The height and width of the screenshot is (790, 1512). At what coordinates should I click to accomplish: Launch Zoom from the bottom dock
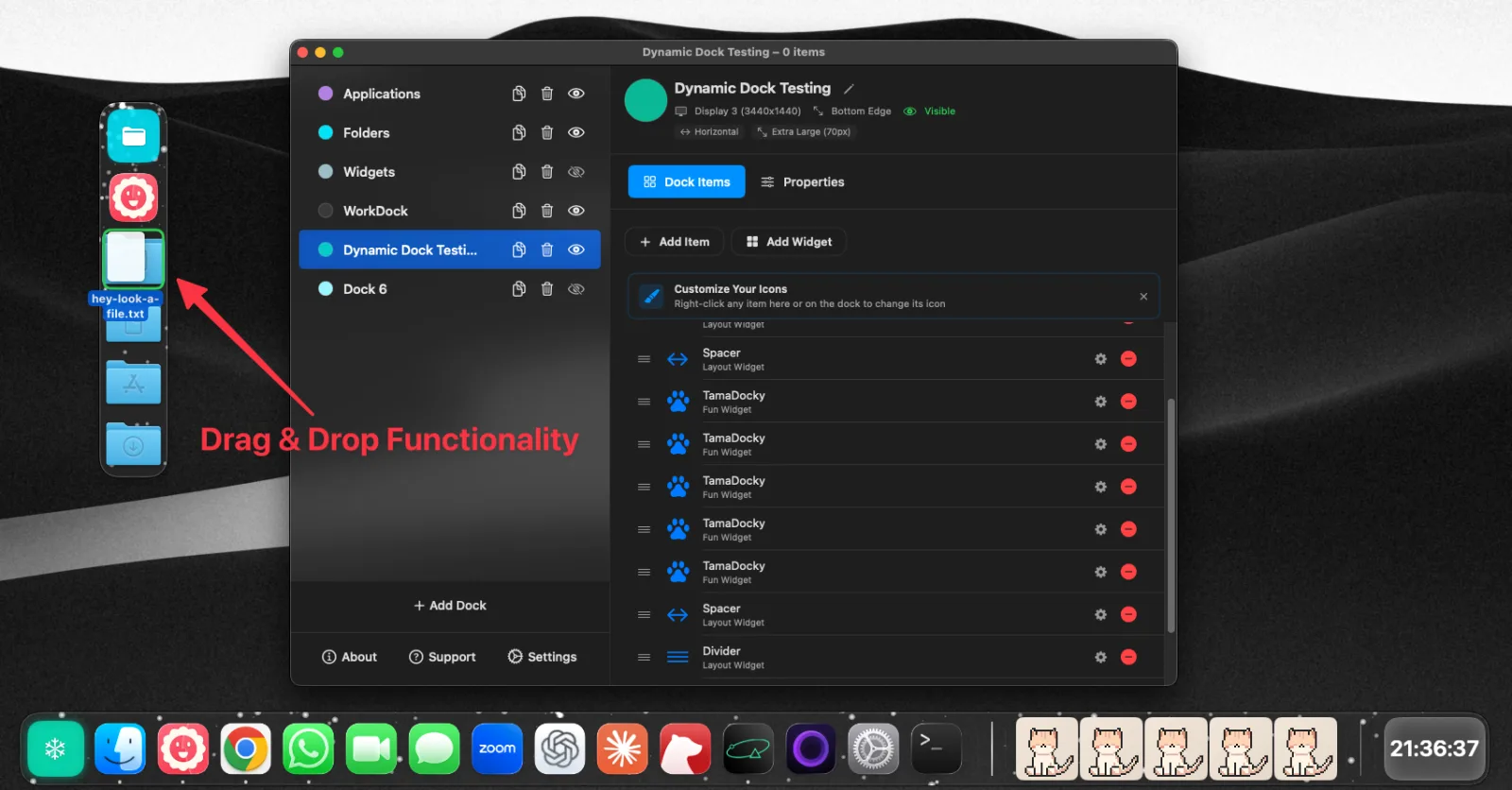click(x=497, y=749)
